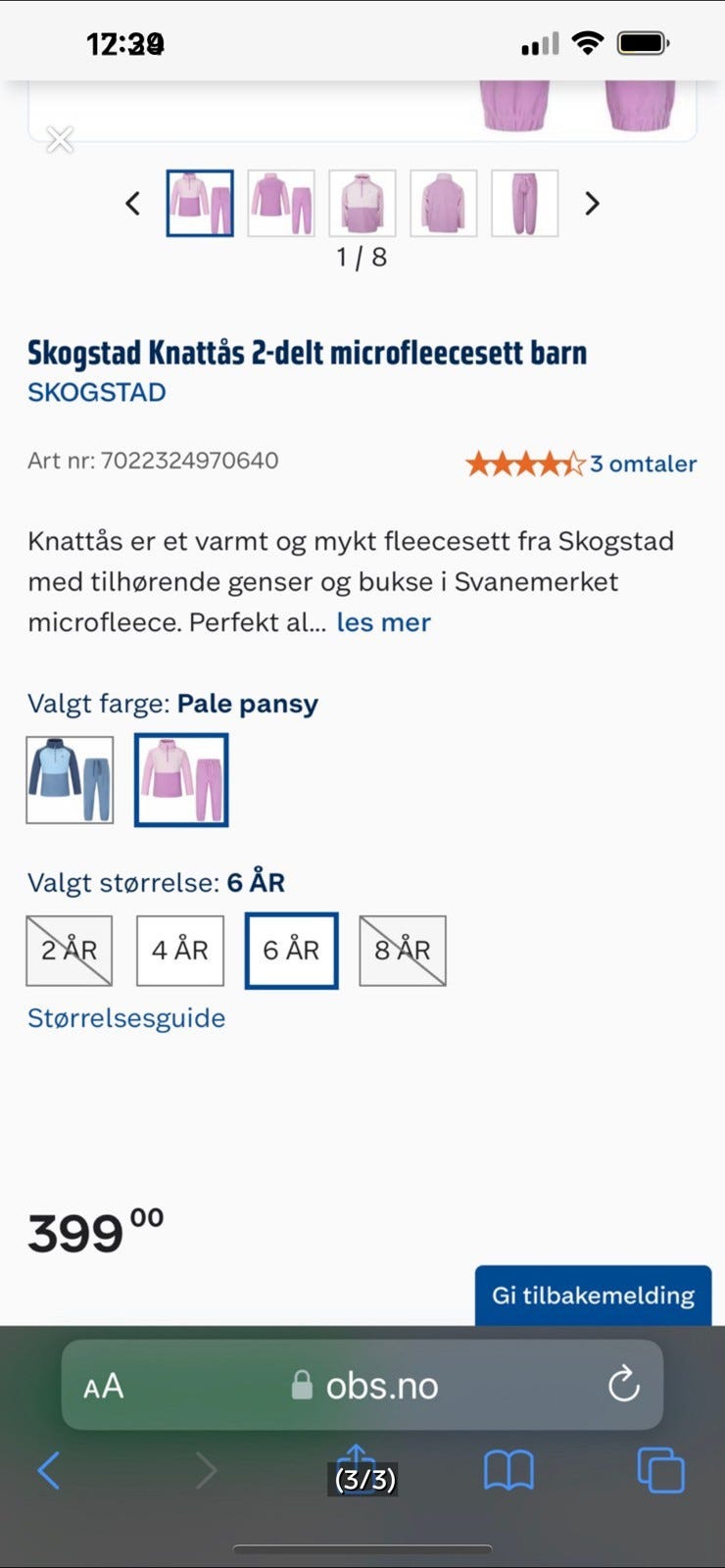Show next product thumbnails with right chevron
Viewport: 725px width, 1568px height.
[x=592, y=204]
